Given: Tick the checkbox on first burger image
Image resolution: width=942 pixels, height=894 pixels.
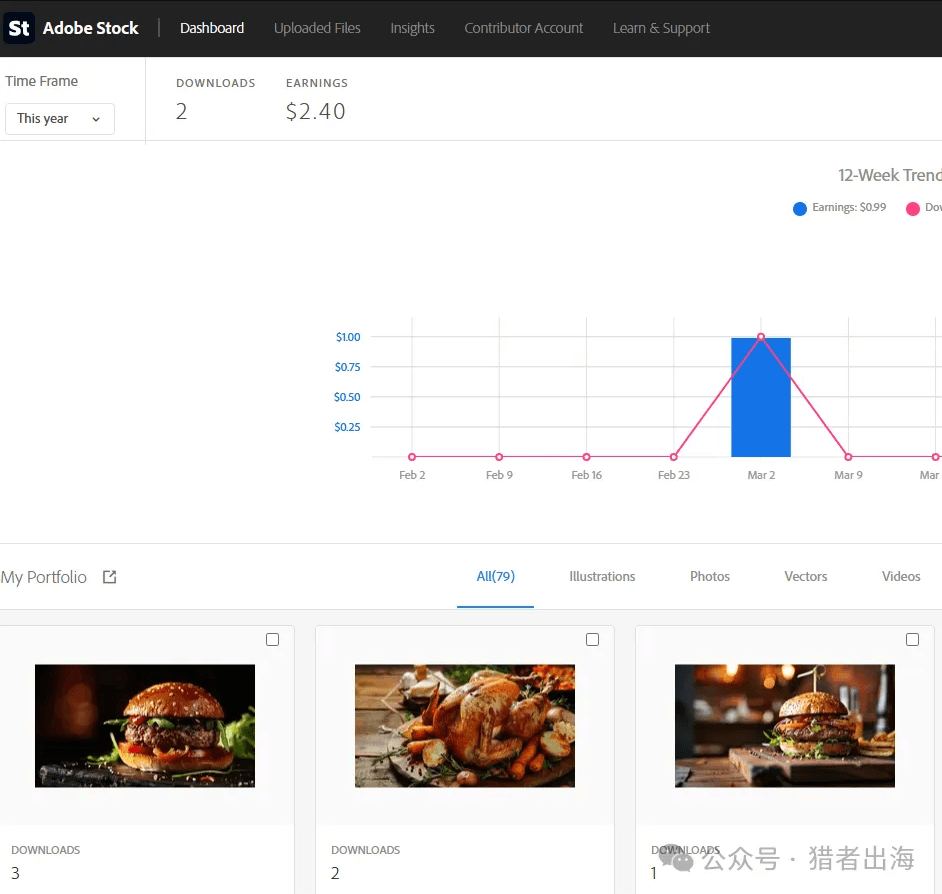Looking at the screenshot, I should tap(272, 640).
